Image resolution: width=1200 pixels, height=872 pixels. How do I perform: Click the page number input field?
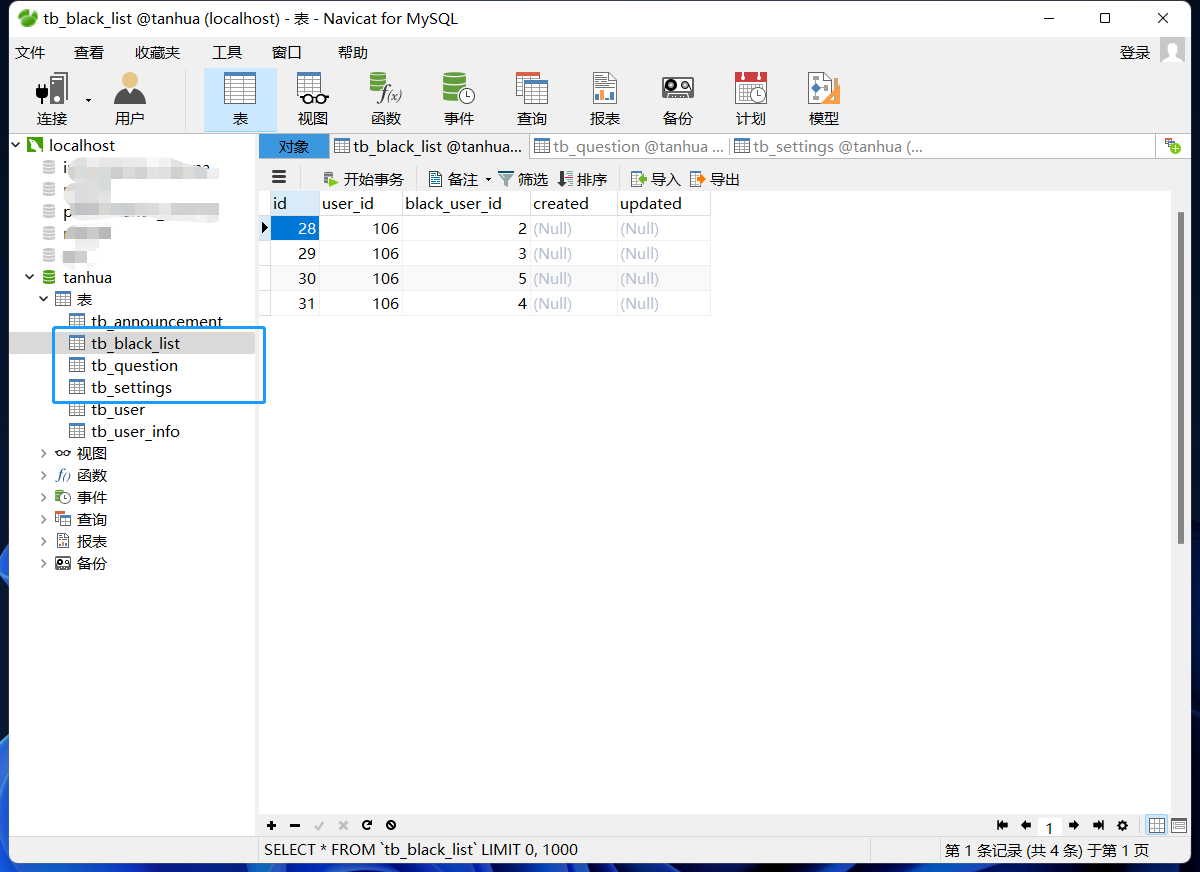[1049, 826]
